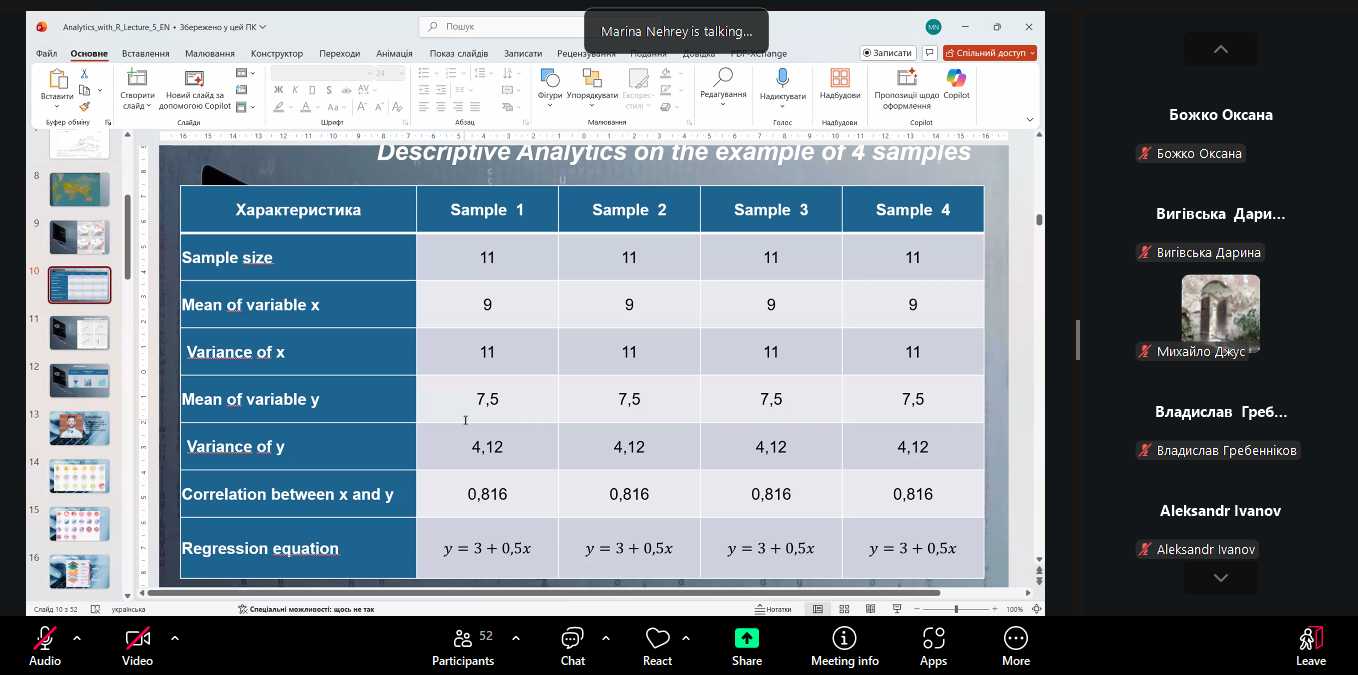Turn on camera with Video button
The width and height of the screenshot is (1358, 675).
pyautogui.click(x=137, y=645)
